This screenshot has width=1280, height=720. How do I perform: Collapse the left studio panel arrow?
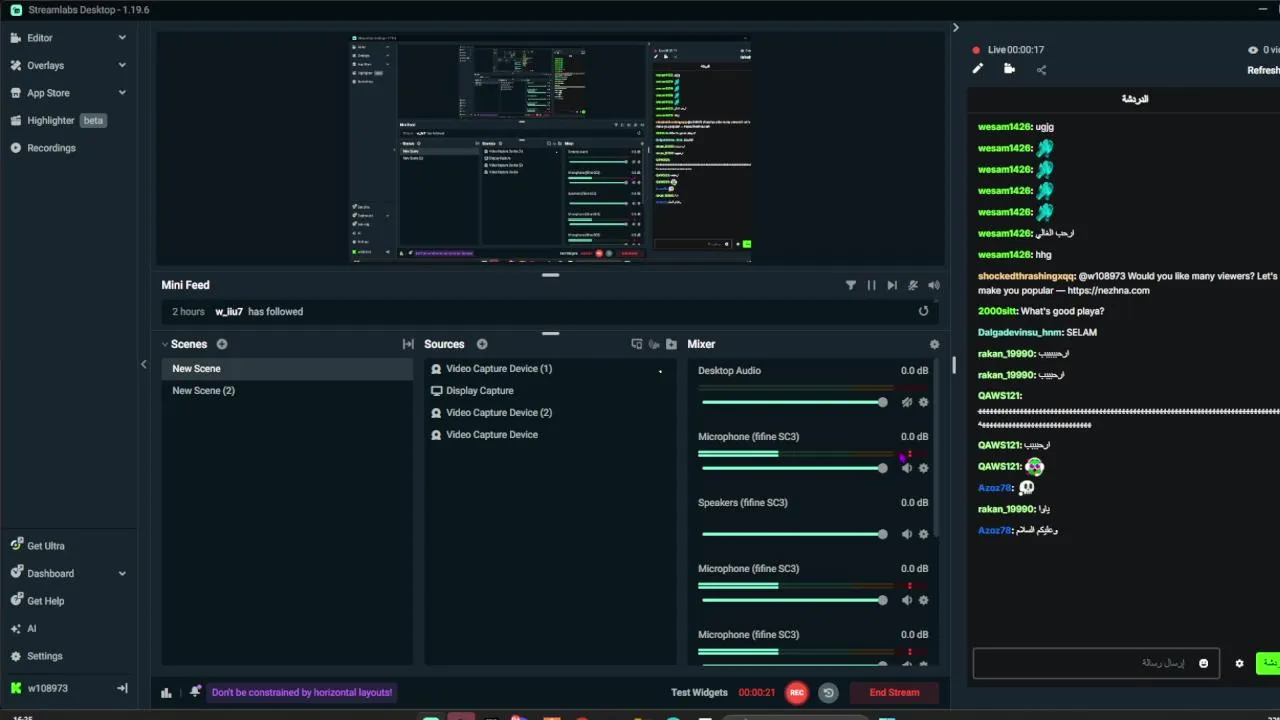pyautogui.click(x=143, y=365)
